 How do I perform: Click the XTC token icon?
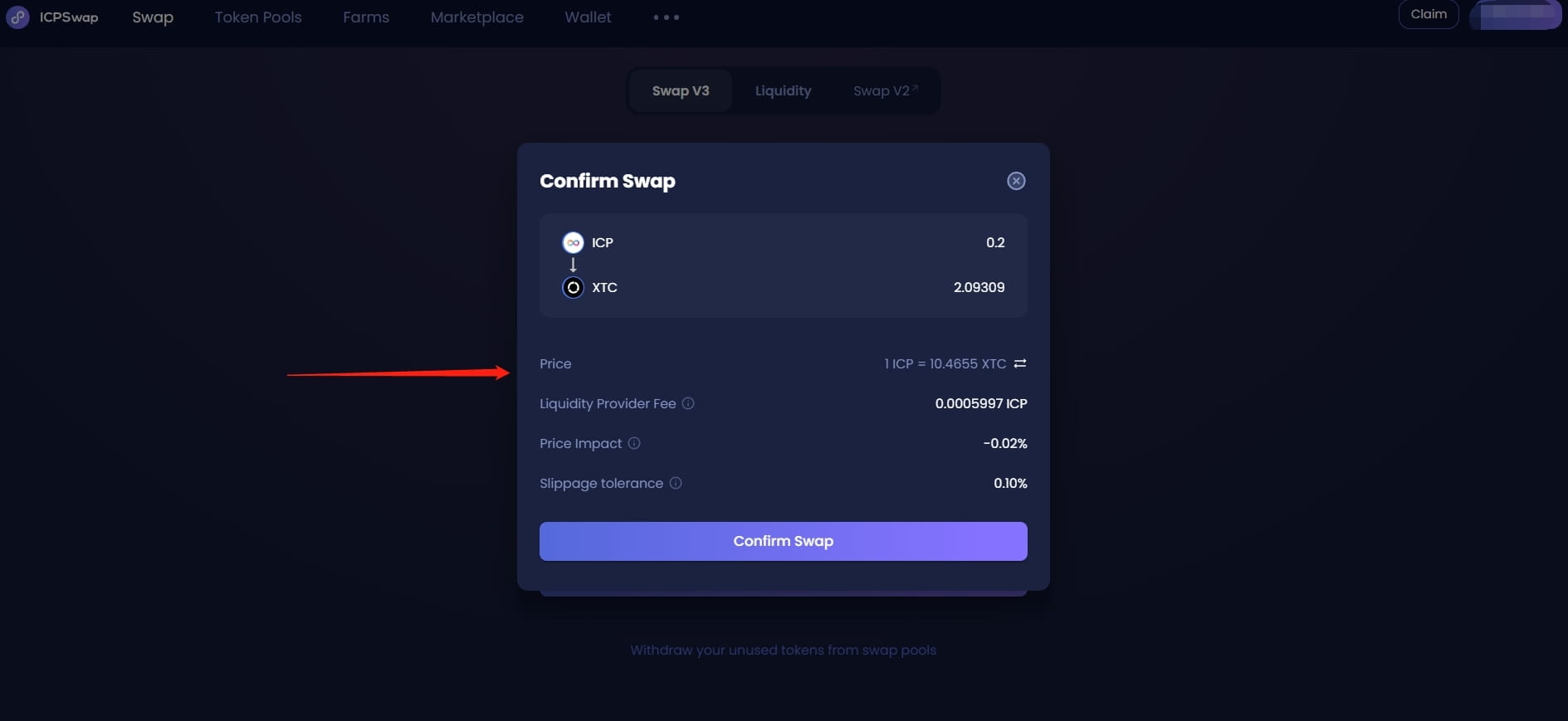click(x=573, y=287)
